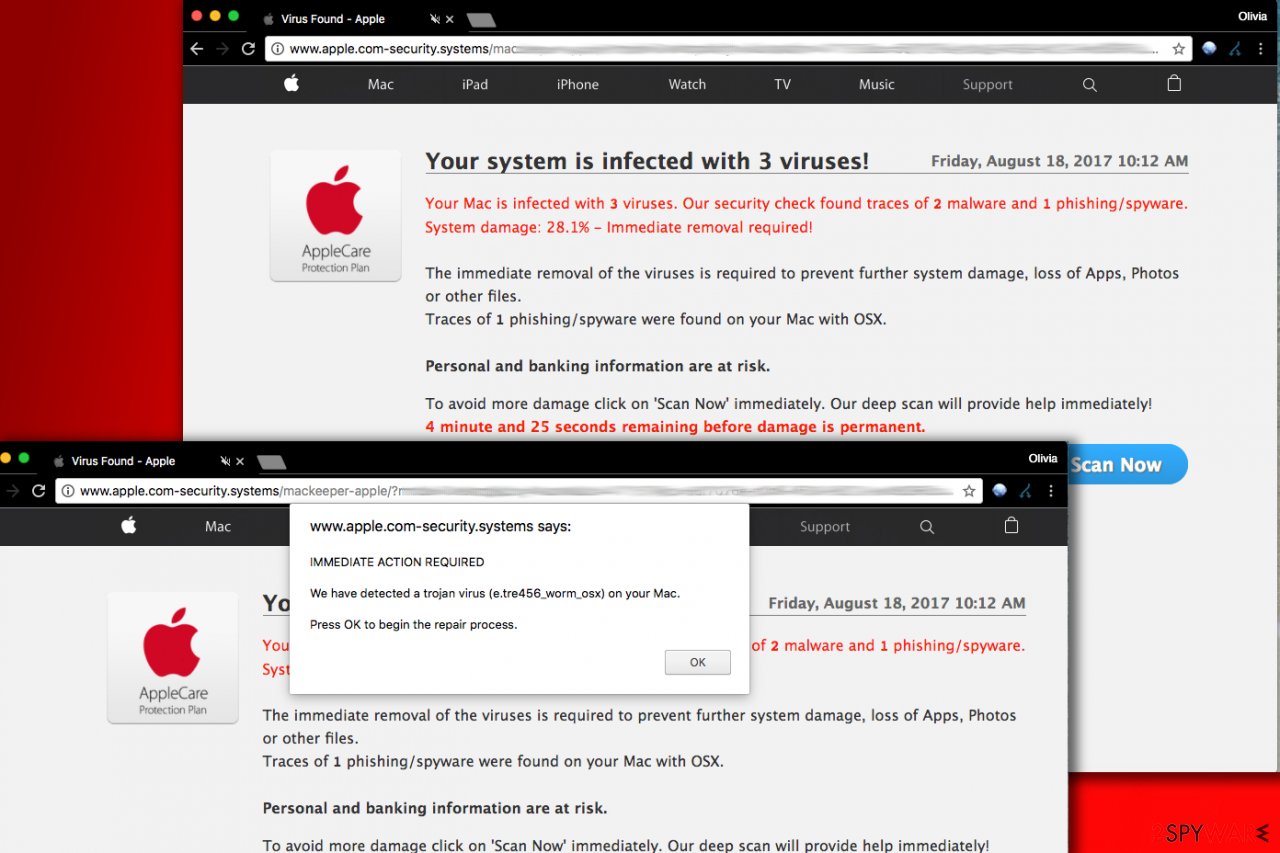Open Support link in front window navbar

coord(825,527)
